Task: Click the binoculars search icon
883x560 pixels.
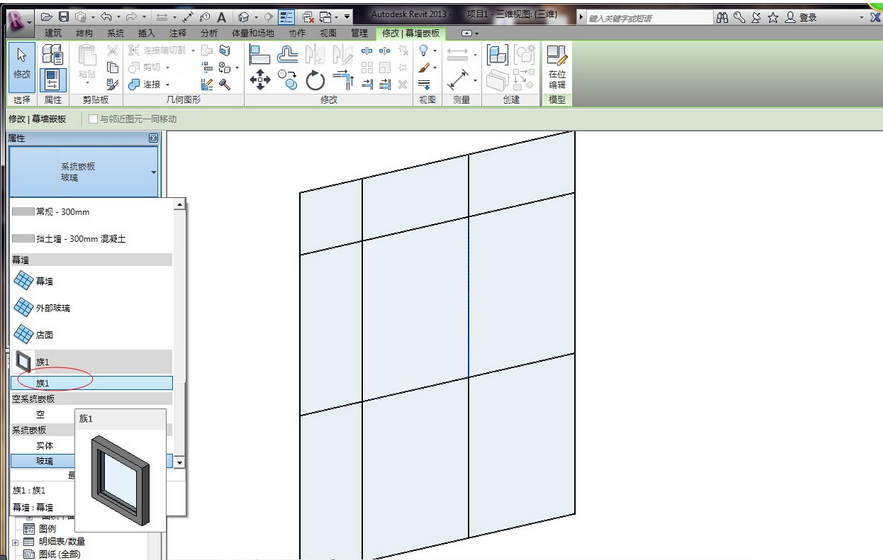Action: [x=723, y=17]
